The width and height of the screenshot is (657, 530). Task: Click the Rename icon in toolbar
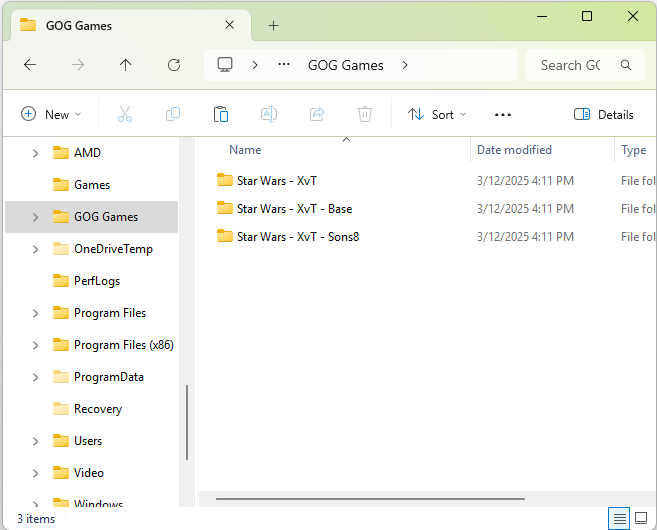point(269,115)
